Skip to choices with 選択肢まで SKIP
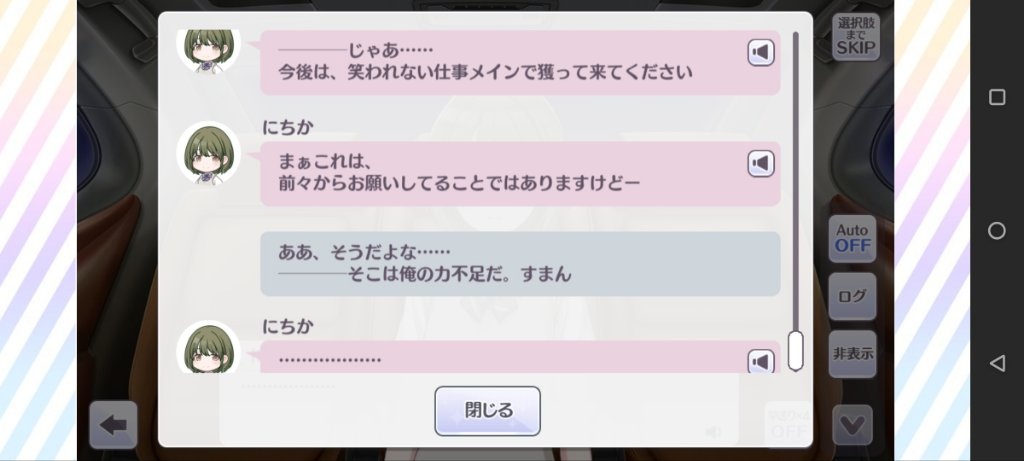 click(856, 38)
